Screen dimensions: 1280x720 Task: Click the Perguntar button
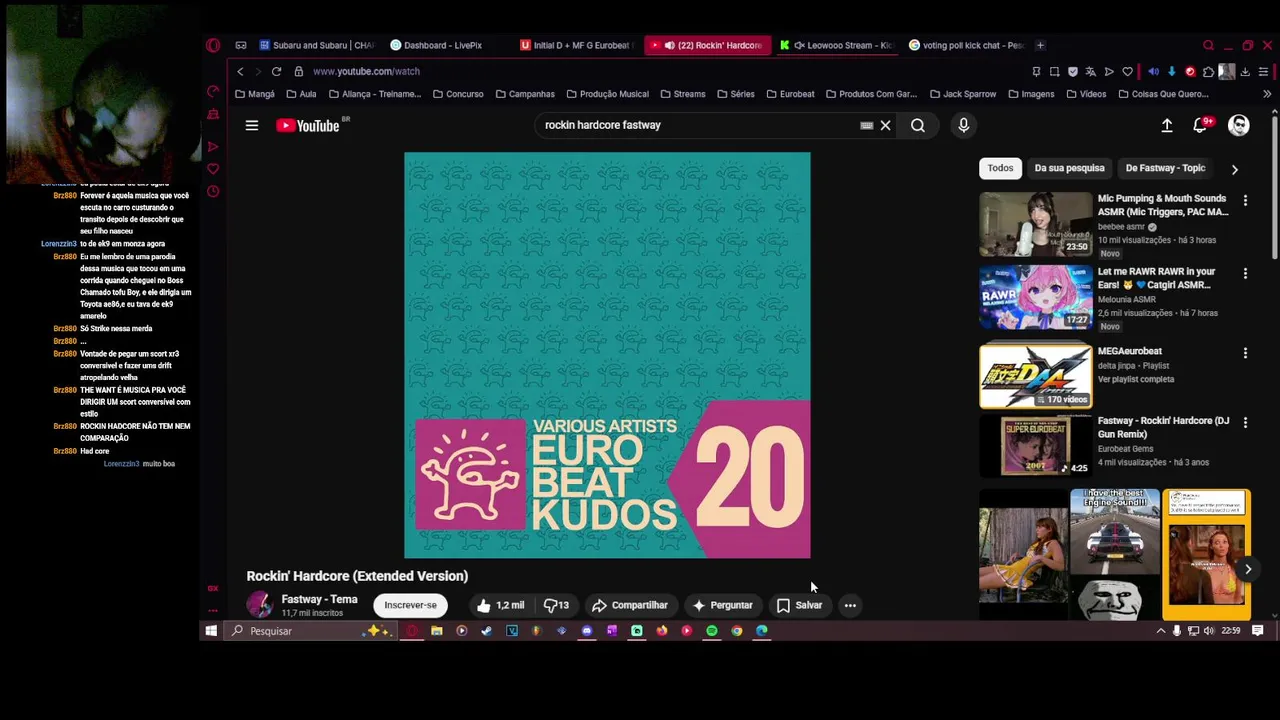pyautogui.click(x=722, y=605)
